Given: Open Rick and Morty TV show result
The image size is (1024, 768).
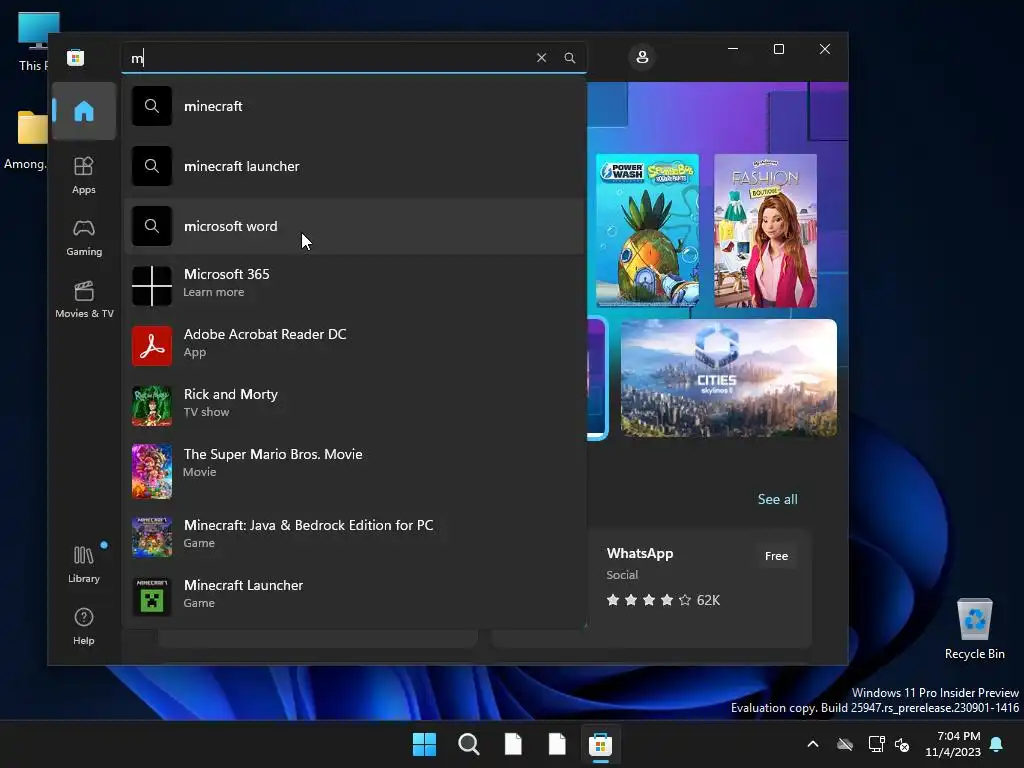Looking at the screenshot, I should tap(355, 406).
